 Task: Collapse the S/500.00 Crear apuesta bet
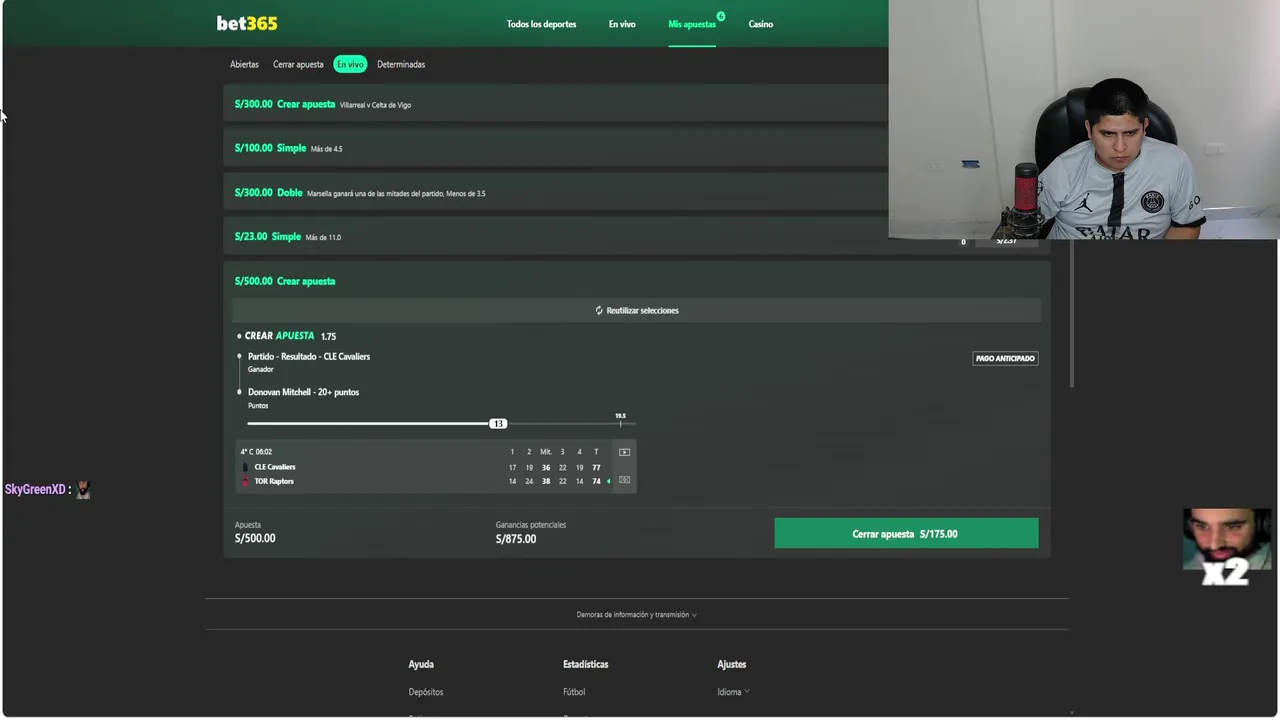[636, 281]
